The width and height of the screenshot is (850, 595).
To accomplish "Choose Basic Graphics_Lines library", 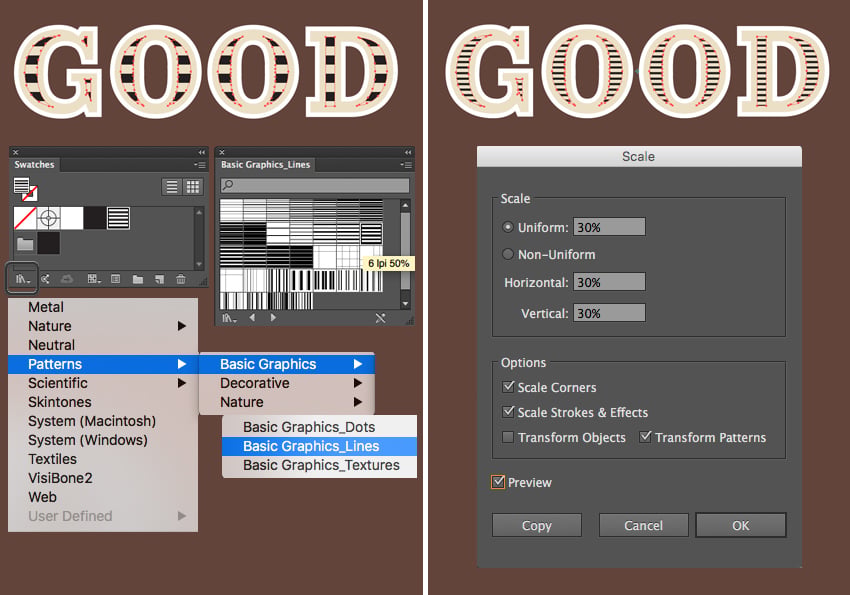I will point(319,446).
